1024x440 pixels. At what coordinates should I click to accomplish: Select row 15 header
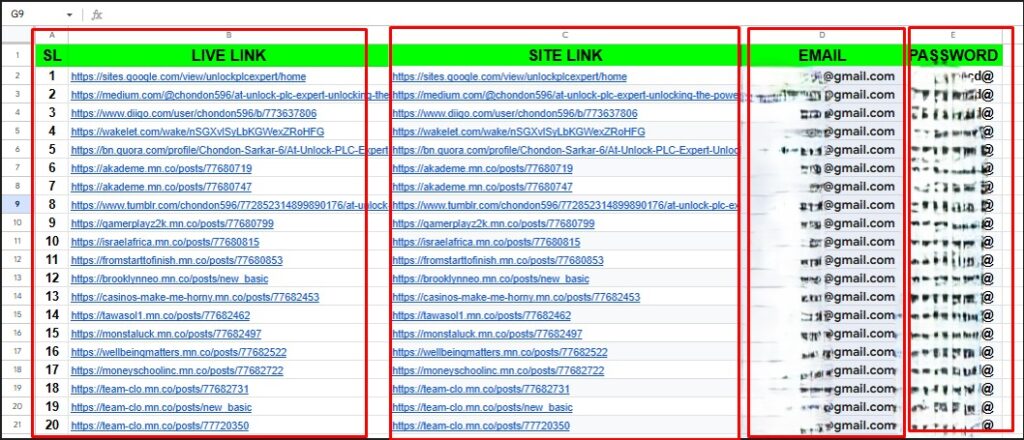coord(18,315)
